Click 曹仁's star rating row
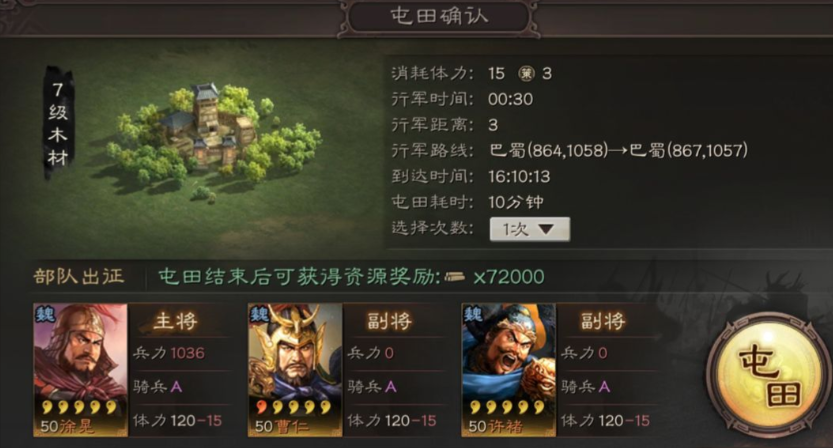 [x=294, y=408]
